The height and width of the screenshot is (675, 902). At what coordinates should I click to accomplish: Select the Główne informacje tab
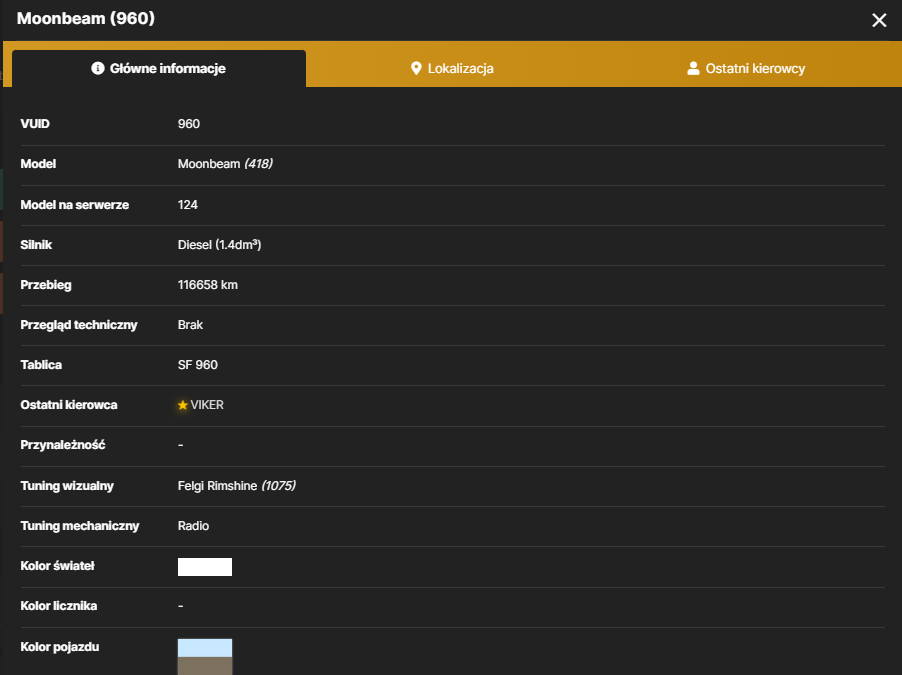159,68
